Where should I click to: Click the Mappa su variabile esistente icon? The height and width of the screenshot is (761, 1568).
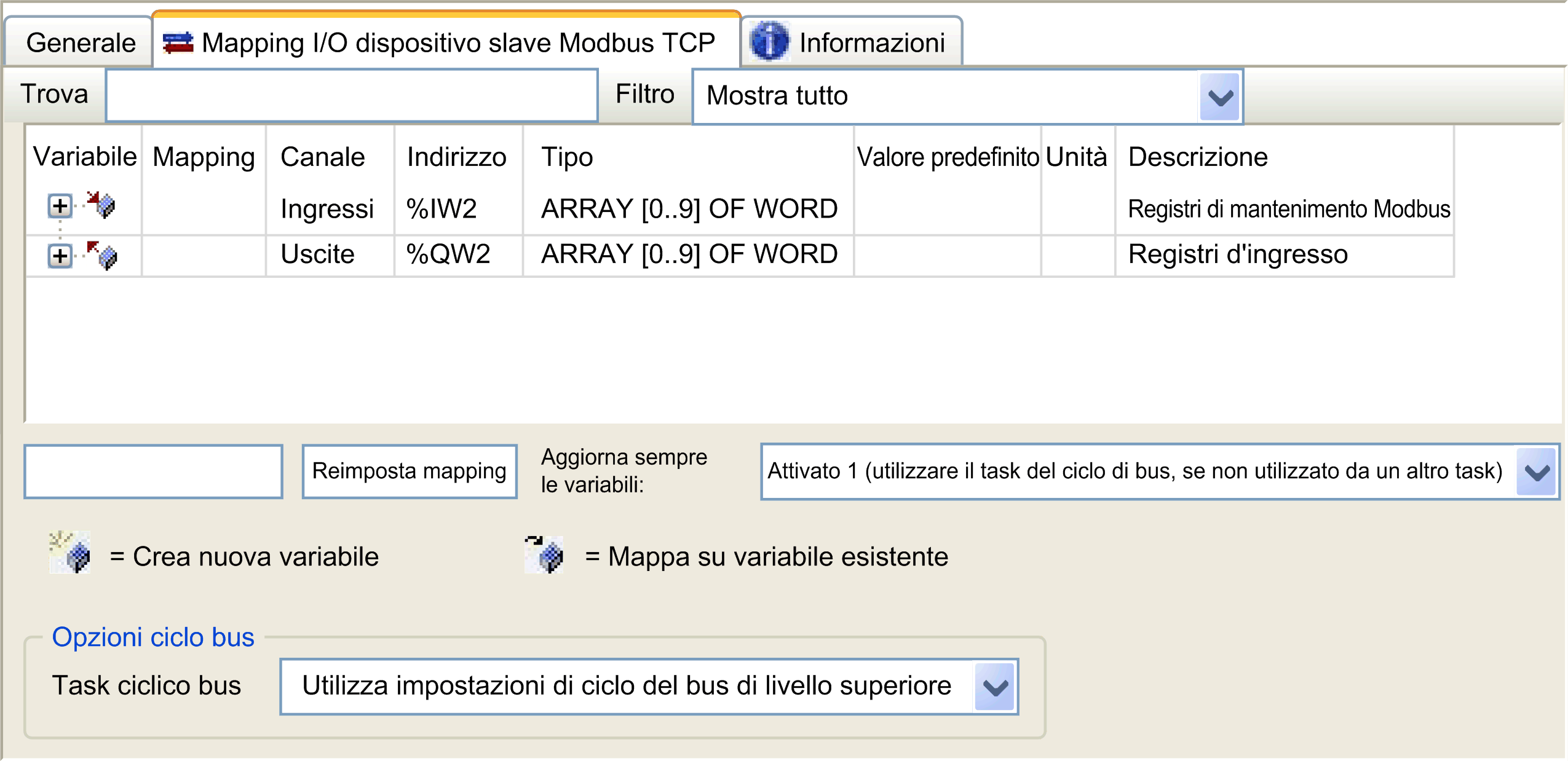click(545, 554)
